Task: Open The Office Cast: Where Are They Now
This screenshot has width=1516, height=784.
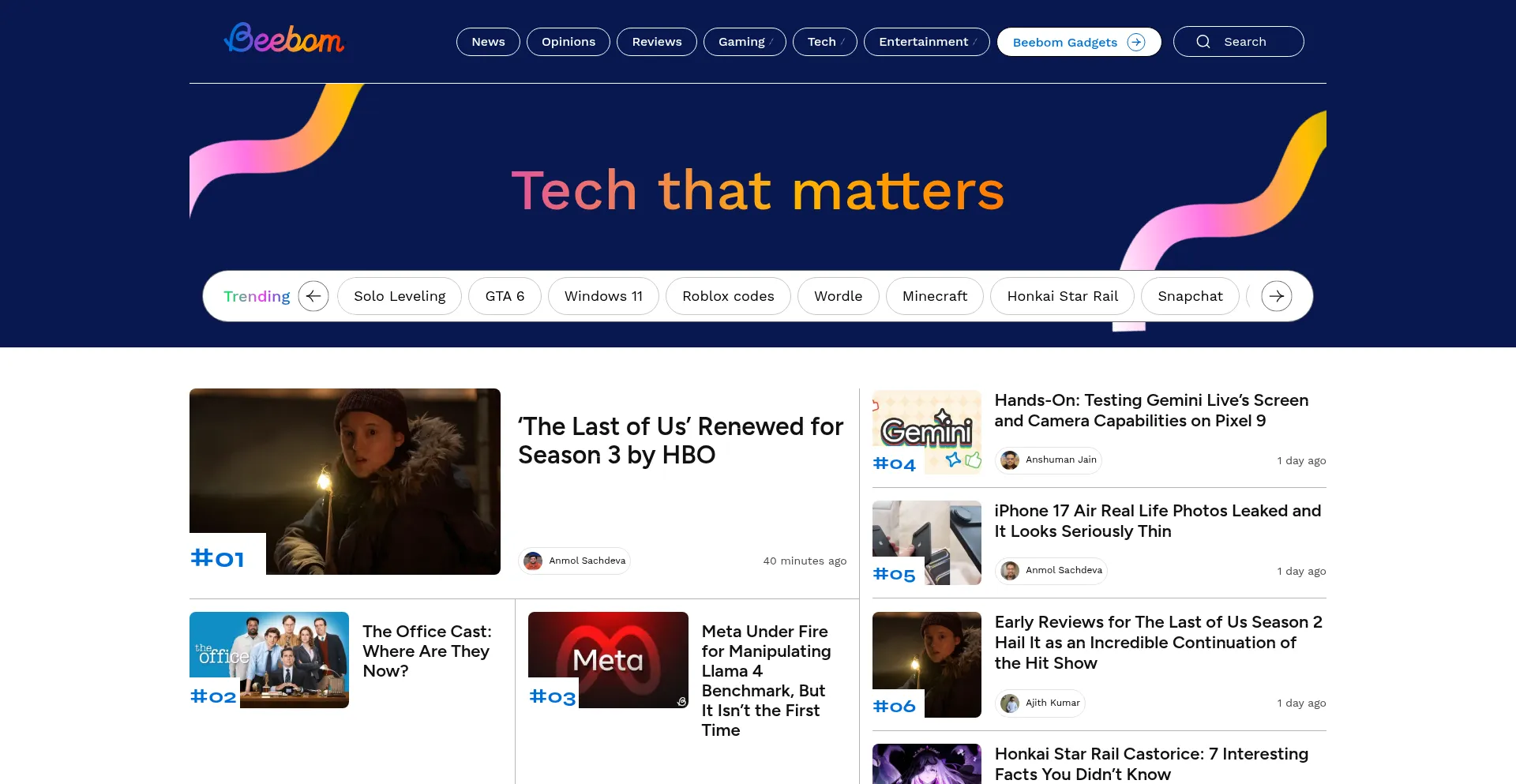Action: tap(427, 651)
